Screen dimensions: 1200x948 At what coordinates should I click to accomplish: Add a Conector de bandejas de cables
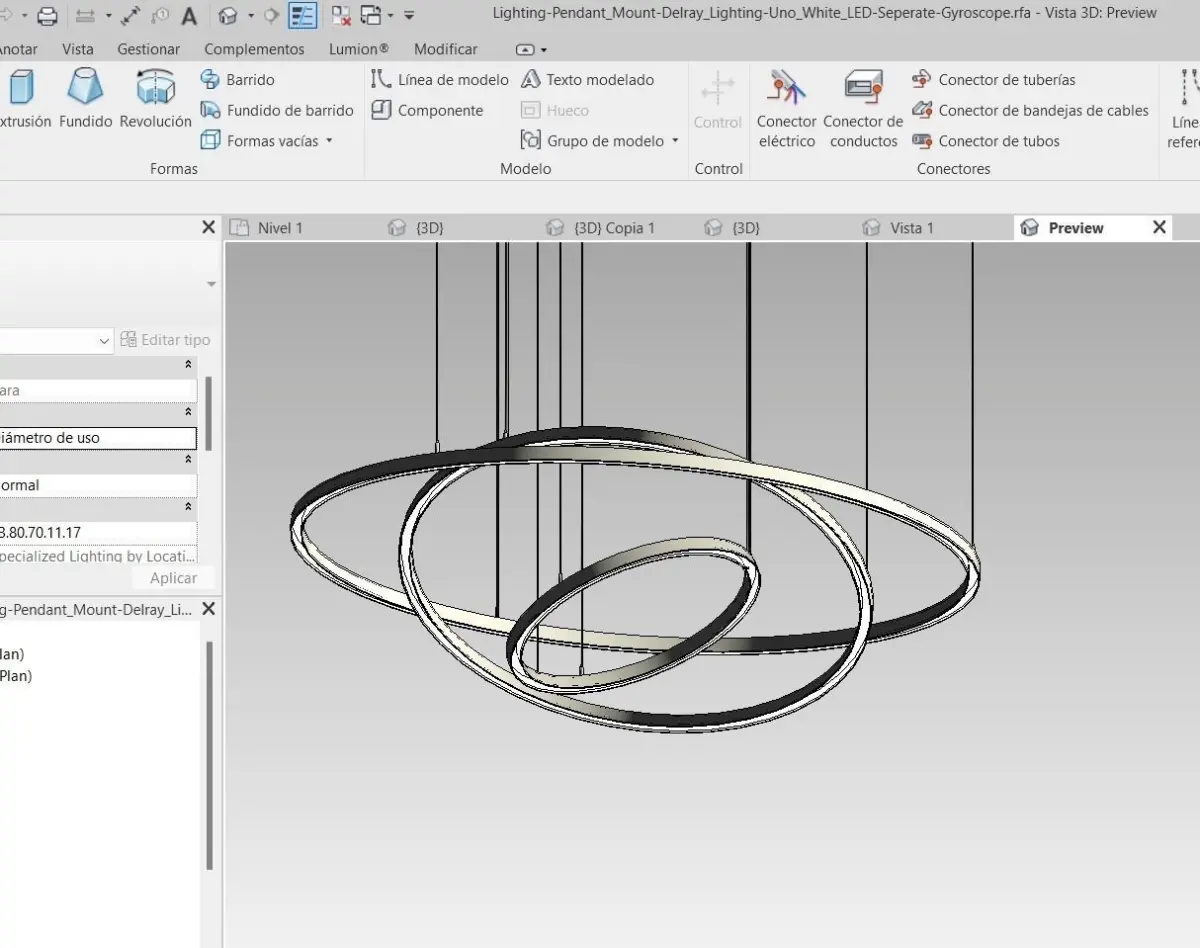[1031, 110]
